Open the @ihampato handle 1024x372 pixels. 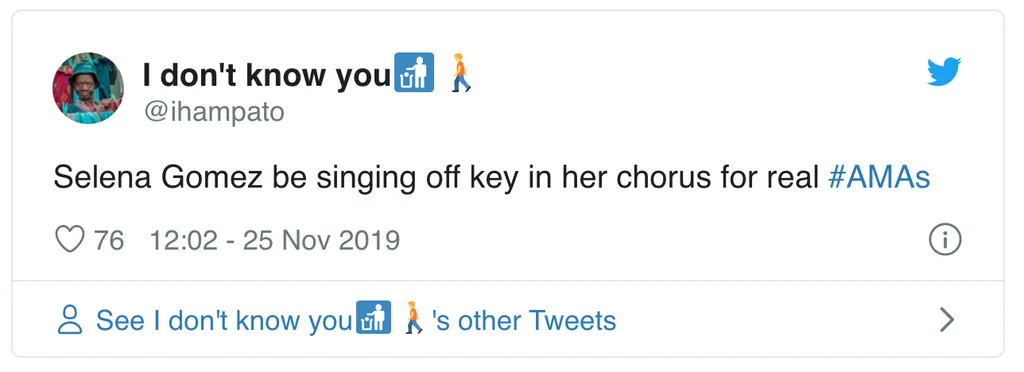[x=214, y=112]
